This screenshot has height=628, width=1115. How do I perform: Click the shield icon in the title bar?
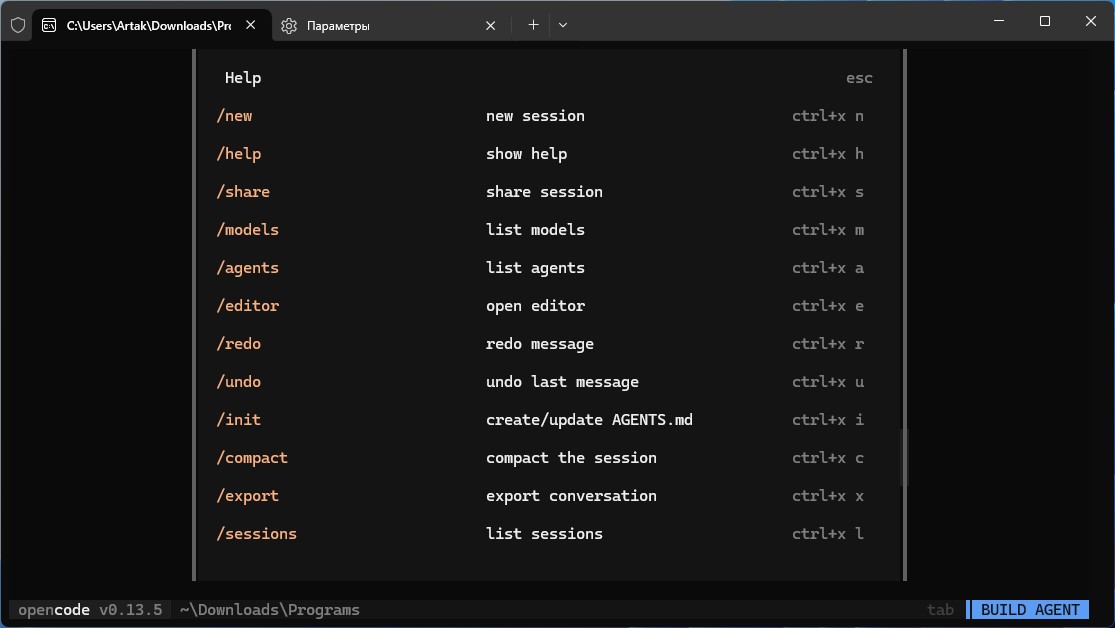pos(18,25)
